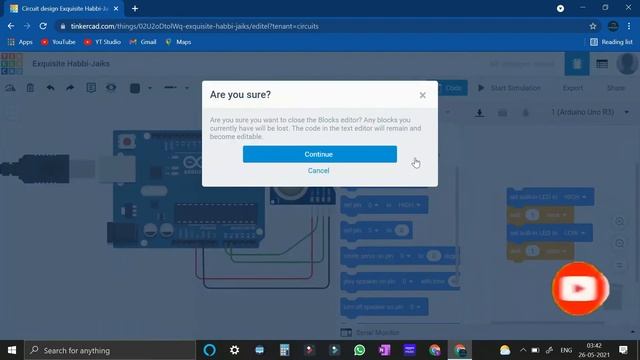
Task: Open the component list view icon
Action: point(602,64)
